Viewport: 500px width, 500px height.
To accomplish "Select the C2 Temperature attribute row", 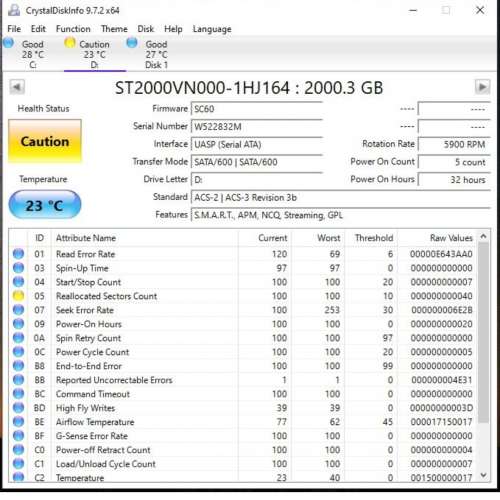I will [243, 477].
